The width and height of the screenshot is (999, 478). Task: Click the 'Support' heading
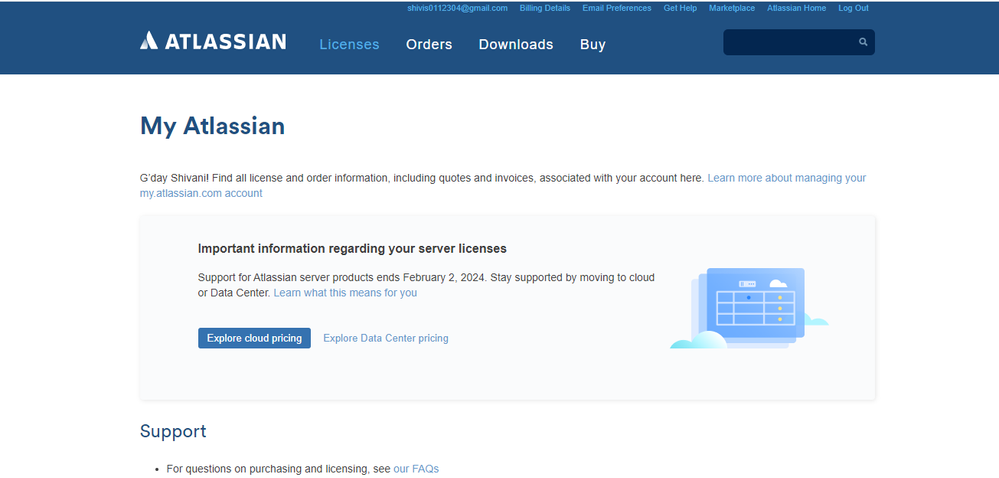(173, 431)
